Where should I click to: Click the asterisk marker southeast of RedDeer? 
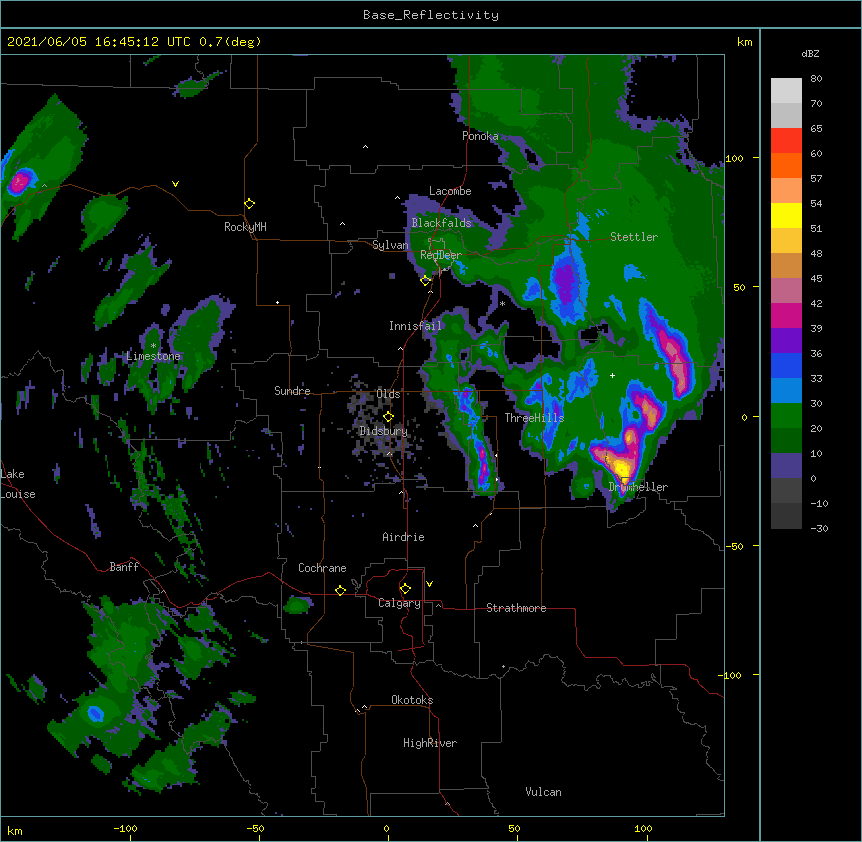[x=502, y=303]
